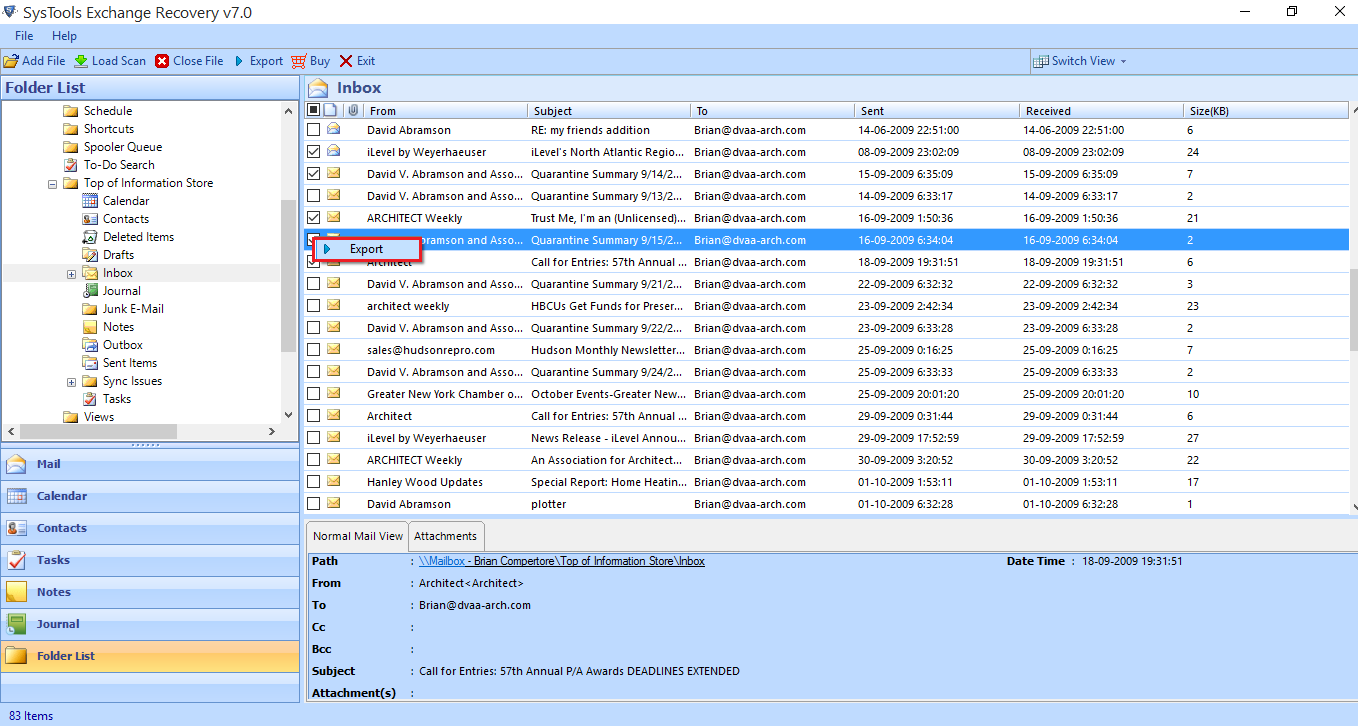Select the Calendar folder icon in tree
This screenshot has height=726, width=1358.
pyautogui.click(x=90, y=201)
